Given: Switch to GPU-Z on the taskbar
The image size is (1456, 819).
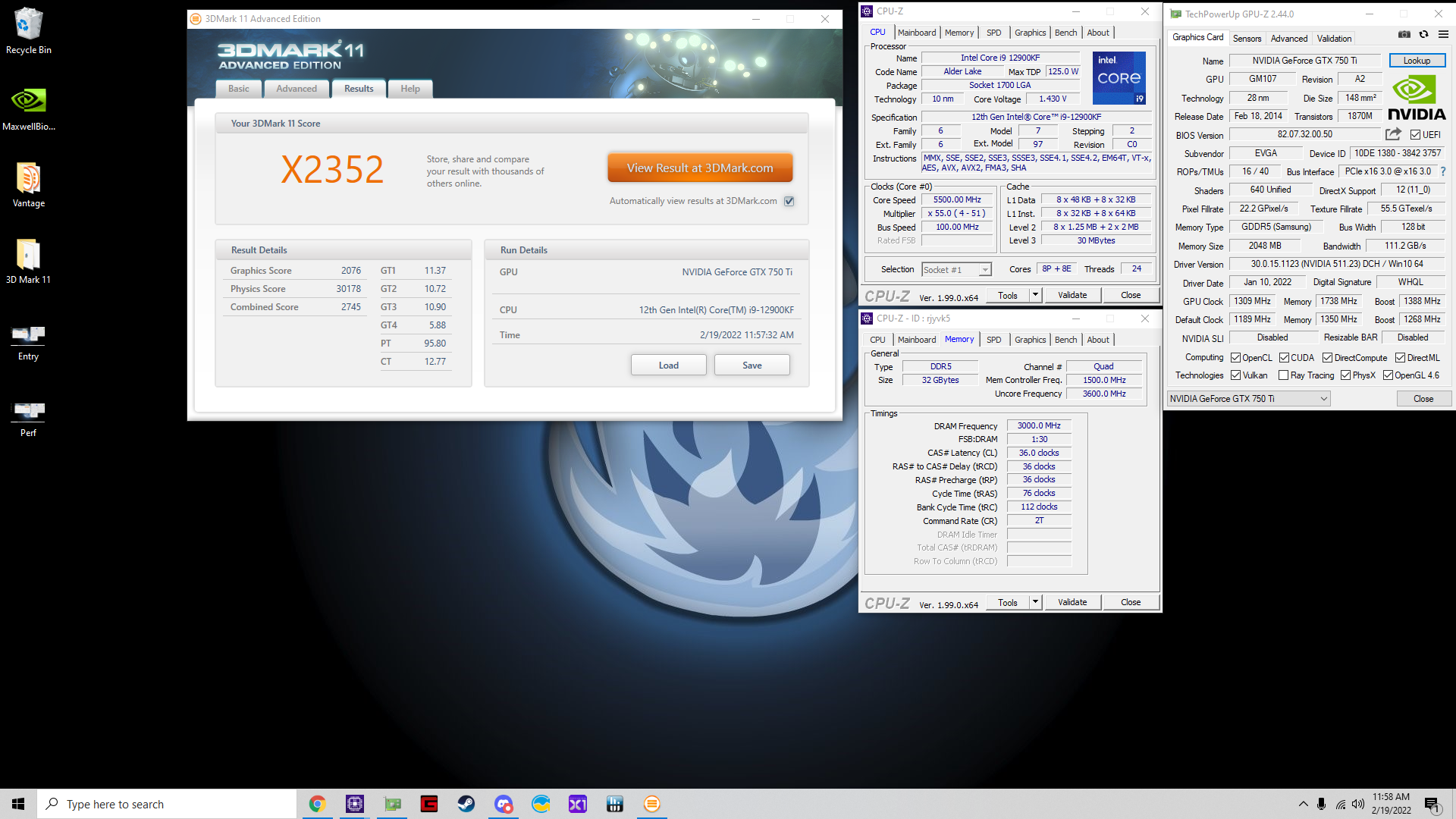Looking at the screenshot, I should click(392, 804).
